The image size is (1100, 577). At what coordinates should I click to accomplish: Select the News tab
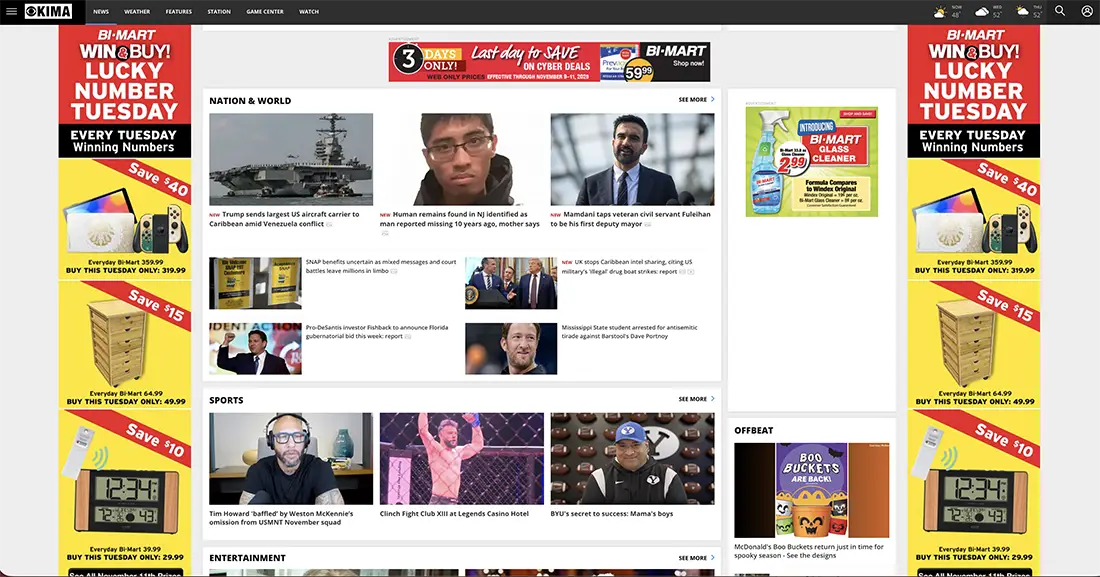coord(101,12)
